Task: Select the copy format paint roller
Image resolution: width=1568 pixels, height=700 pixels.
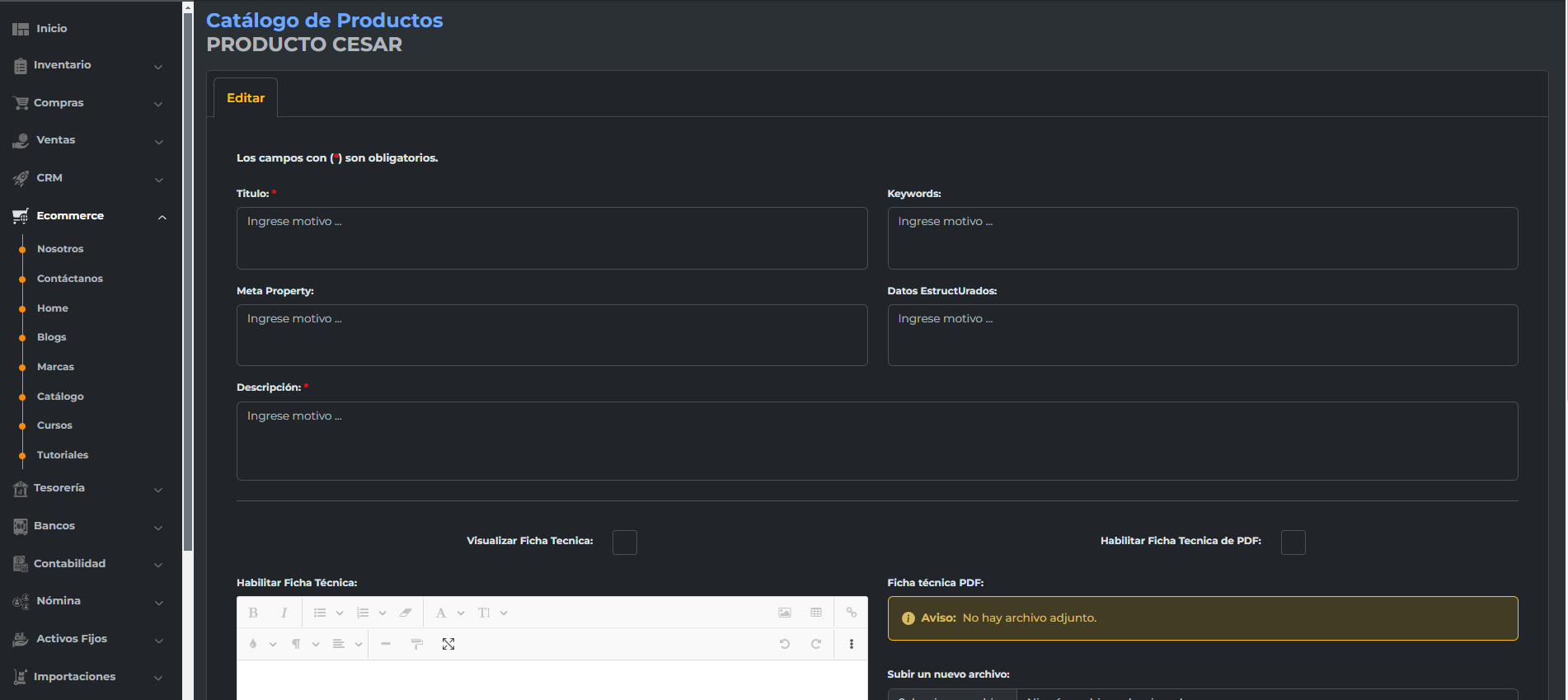Action: coord(417,644)
